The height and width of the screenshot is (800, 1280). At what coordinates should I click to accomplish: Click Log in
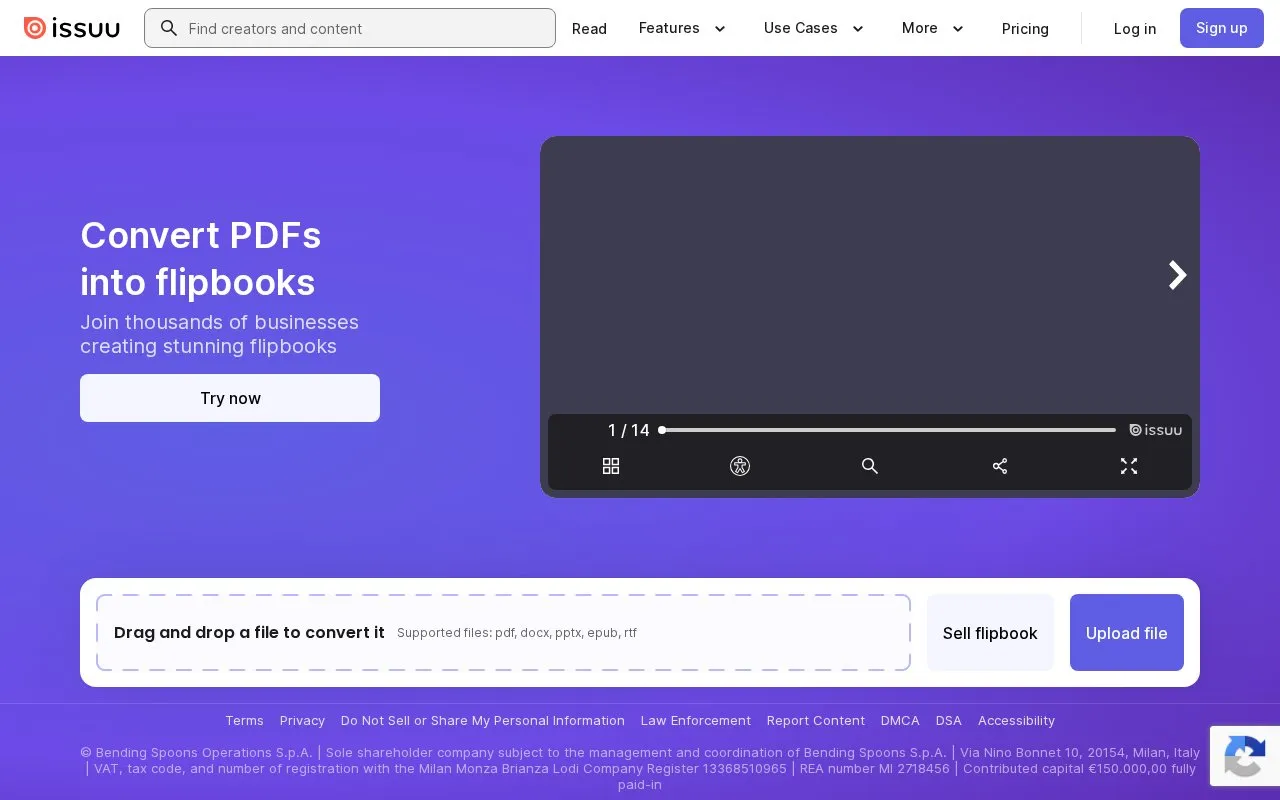[x=1135, y=29]
